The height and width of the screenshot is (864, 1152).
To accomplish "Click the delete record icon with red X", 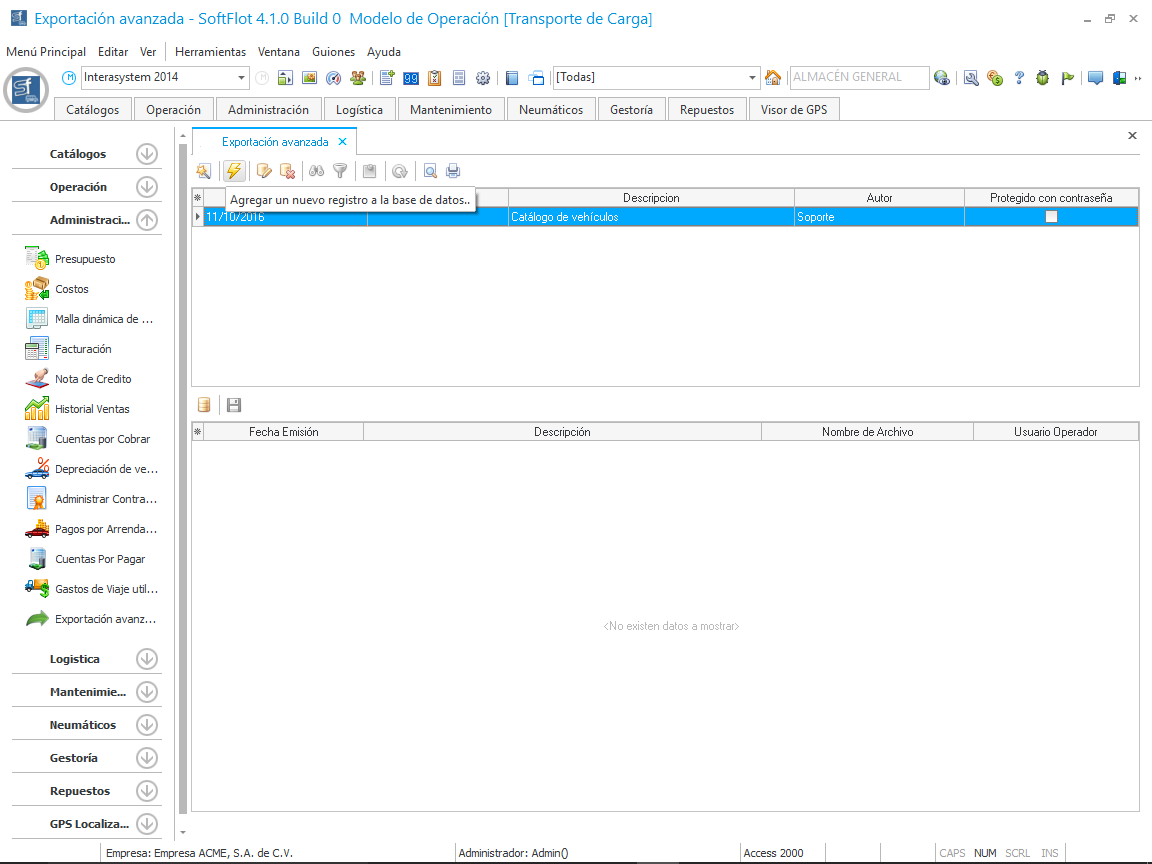I will point(287,171).
